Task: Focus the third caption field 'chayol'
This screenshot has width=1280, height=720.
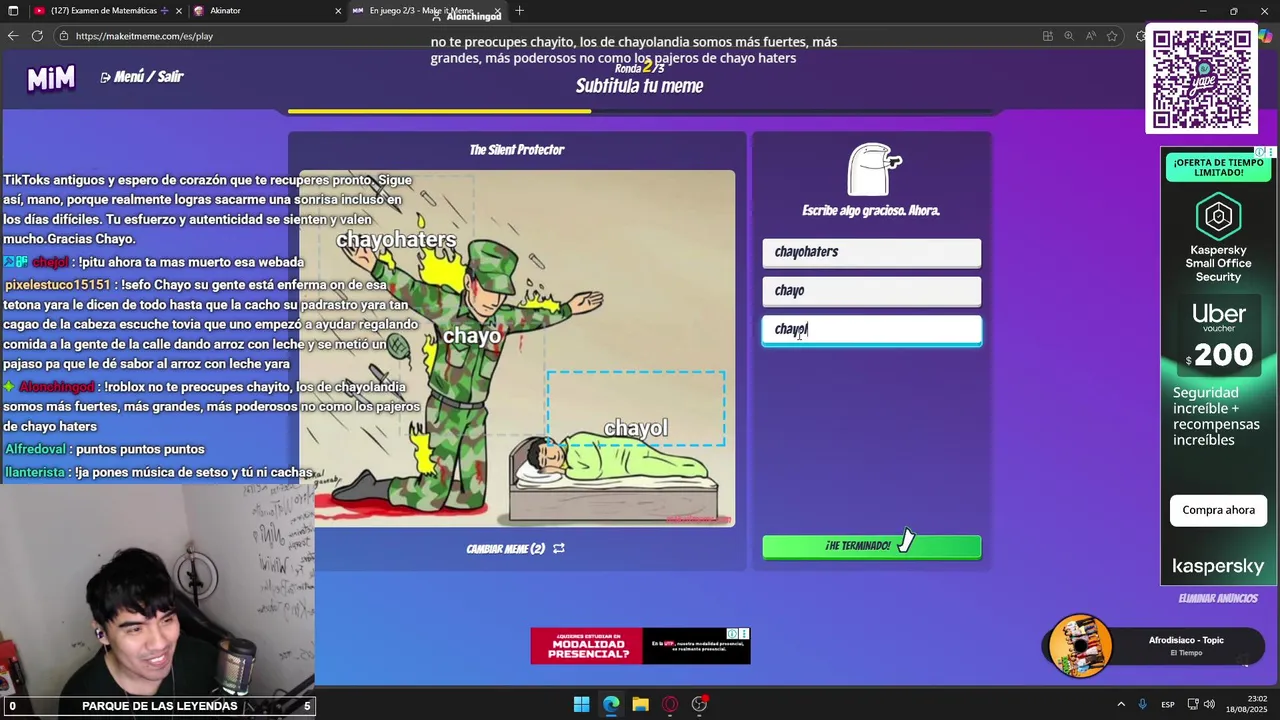Action: coord(871,330)
